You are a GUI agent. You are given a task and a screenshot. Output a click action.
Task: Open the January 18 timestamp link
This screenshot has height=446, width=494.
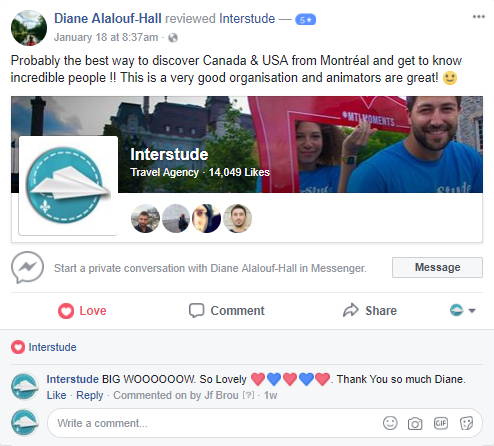point(106,37)
